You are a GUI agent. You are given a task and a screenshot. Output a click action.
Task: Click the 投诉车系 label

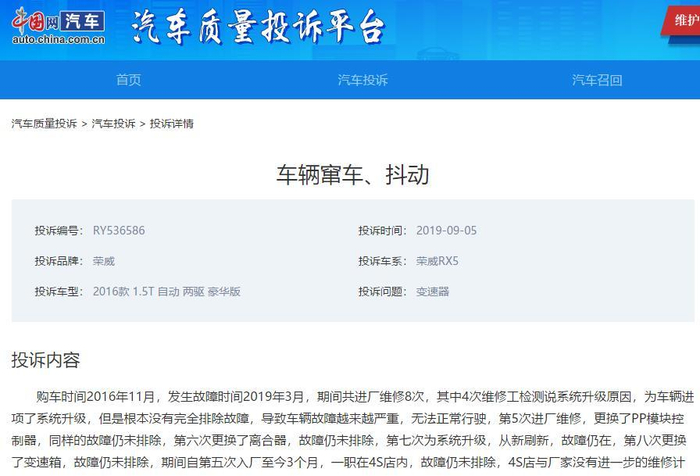pos(382,261)
